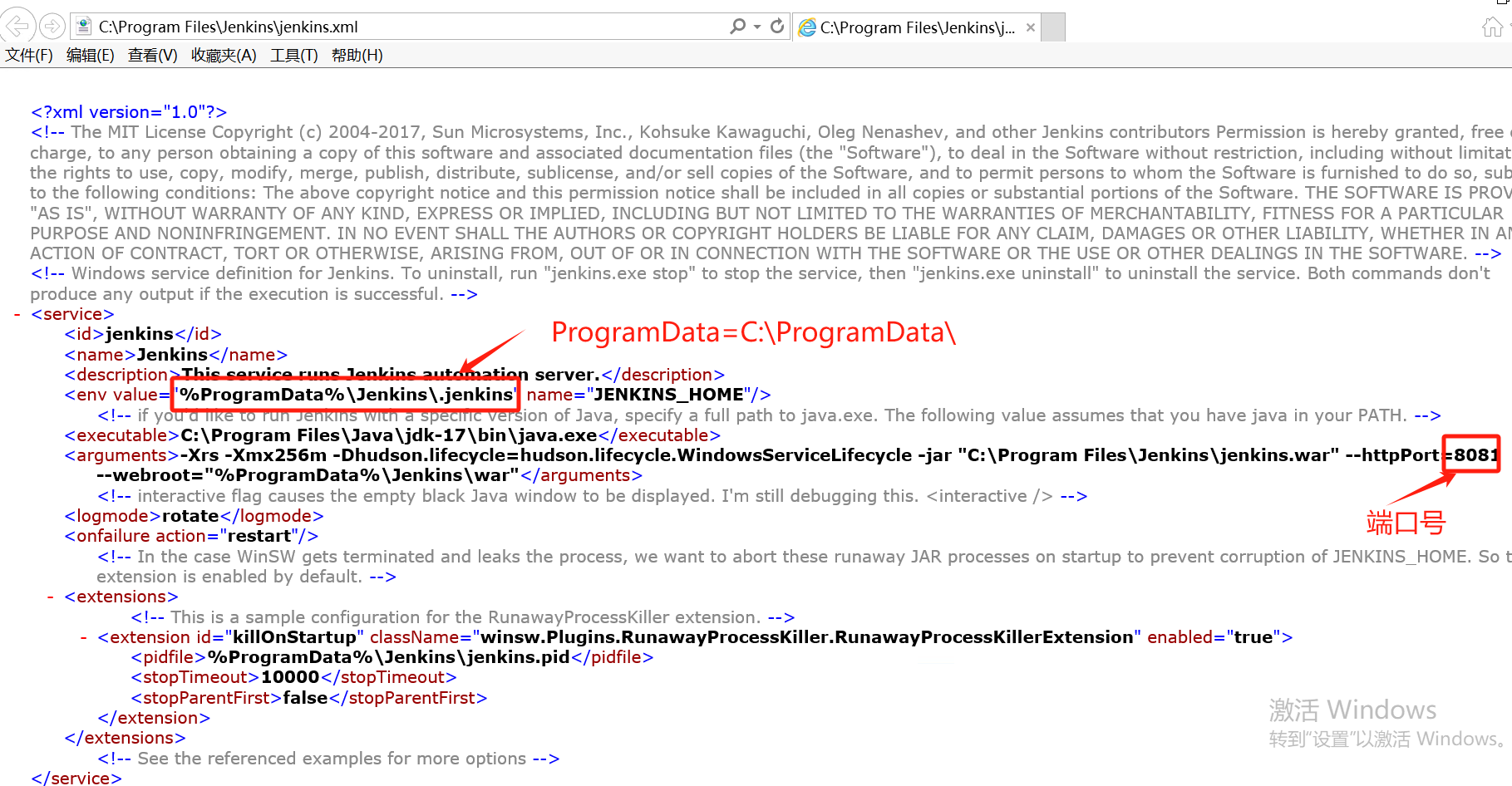Click the logmode value rotate
1512x786 pixels.
pyautogui.click(x=190, y=516)
